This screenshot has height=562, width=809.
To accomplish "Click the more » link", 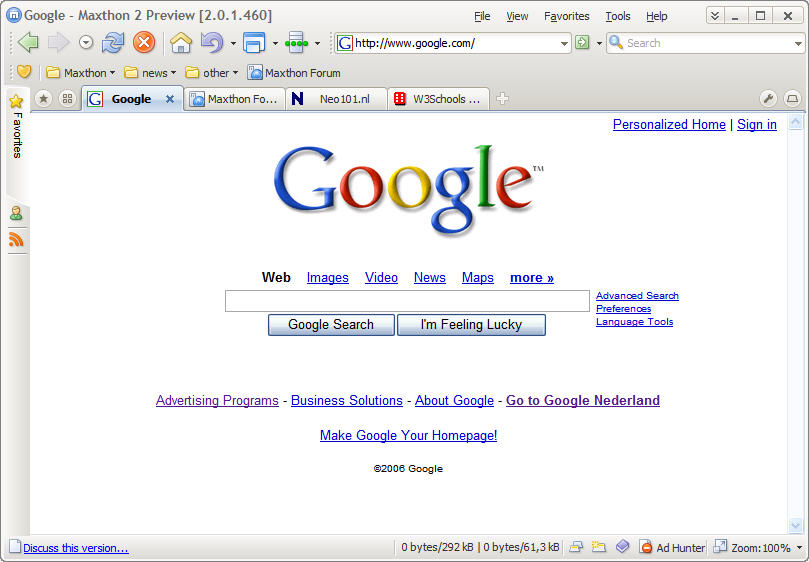I will [532, 278].
